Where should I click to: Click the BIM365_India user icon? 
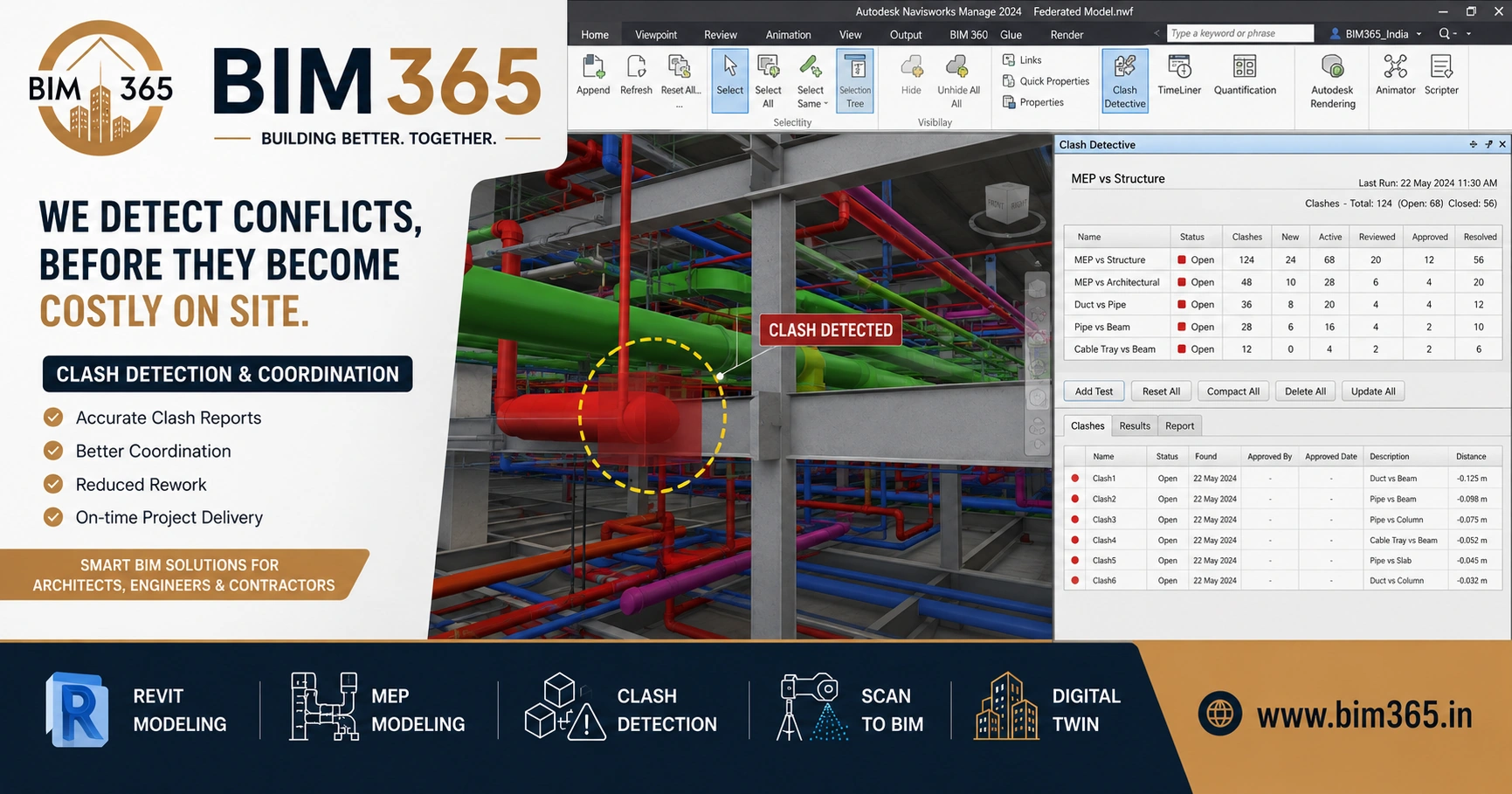pyautogui.click(x=1335, y=33)
